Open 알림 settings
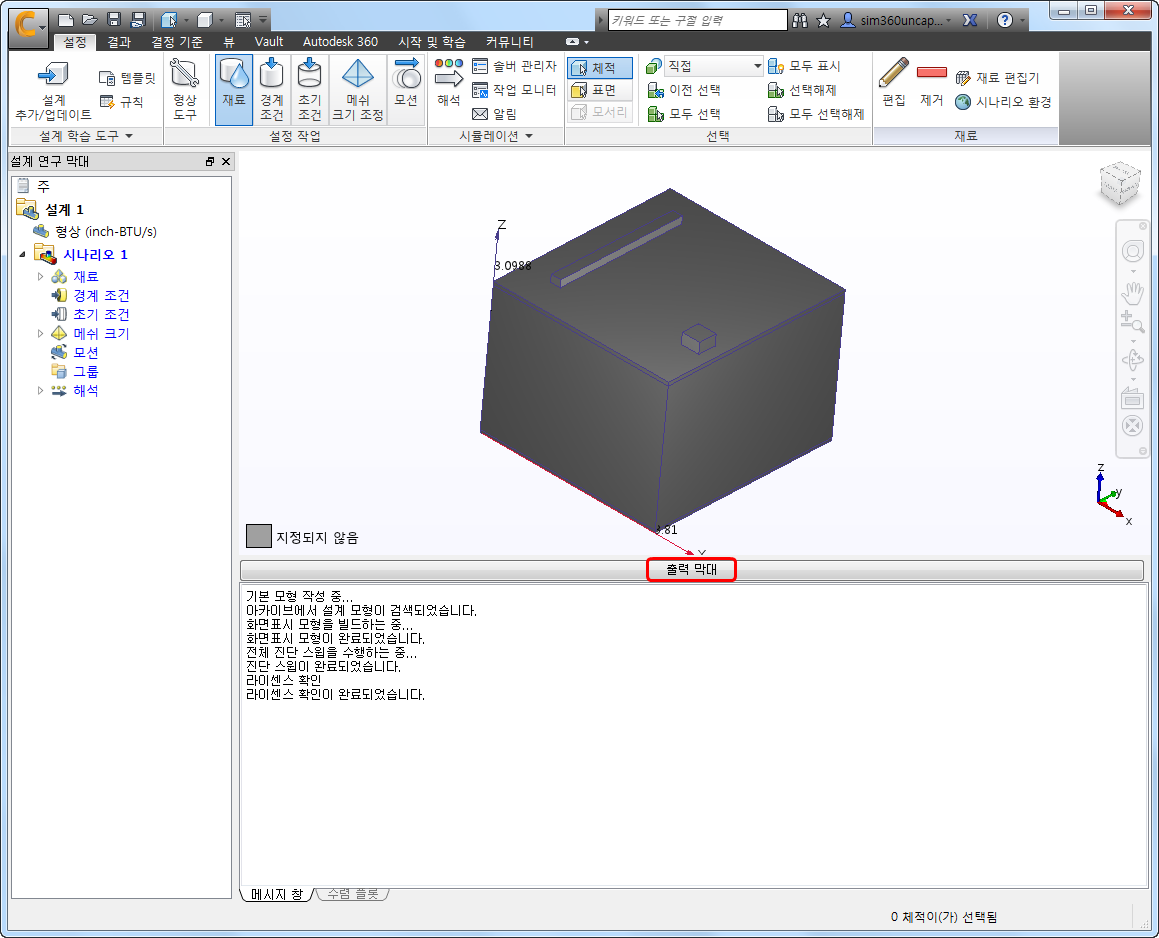1159x938 pixels. pyautogui.click(x=494, y=114)
